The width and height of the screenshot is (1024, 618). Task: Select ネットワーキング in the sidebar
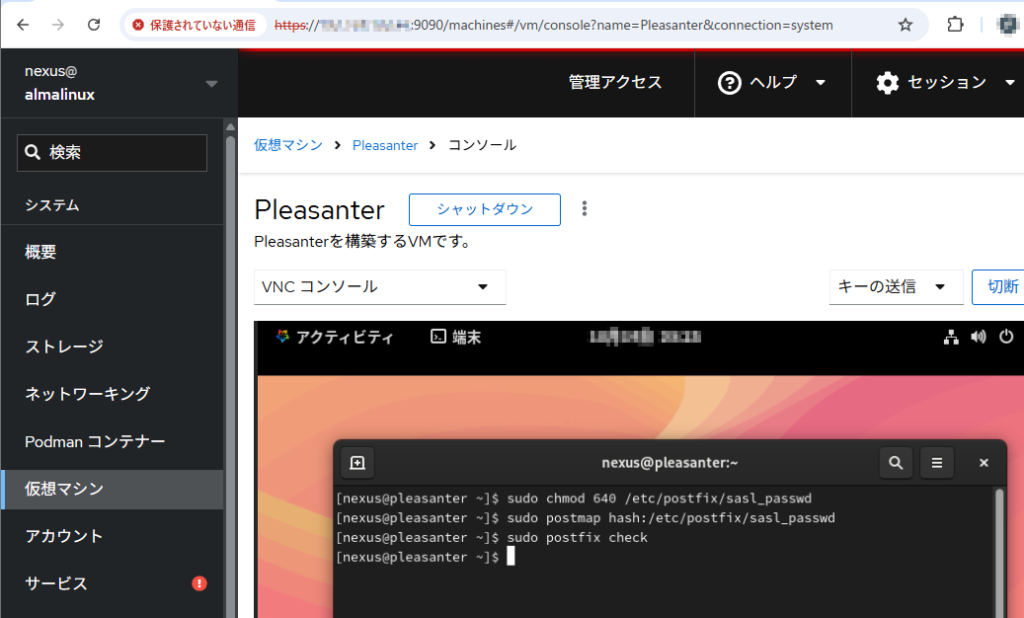pos(87,394)
